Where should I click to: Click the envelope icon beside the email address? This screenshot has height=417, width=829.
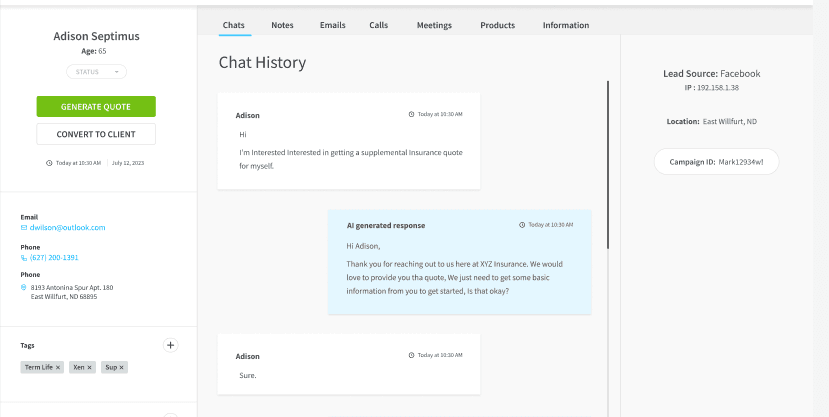tap(24, 228)
